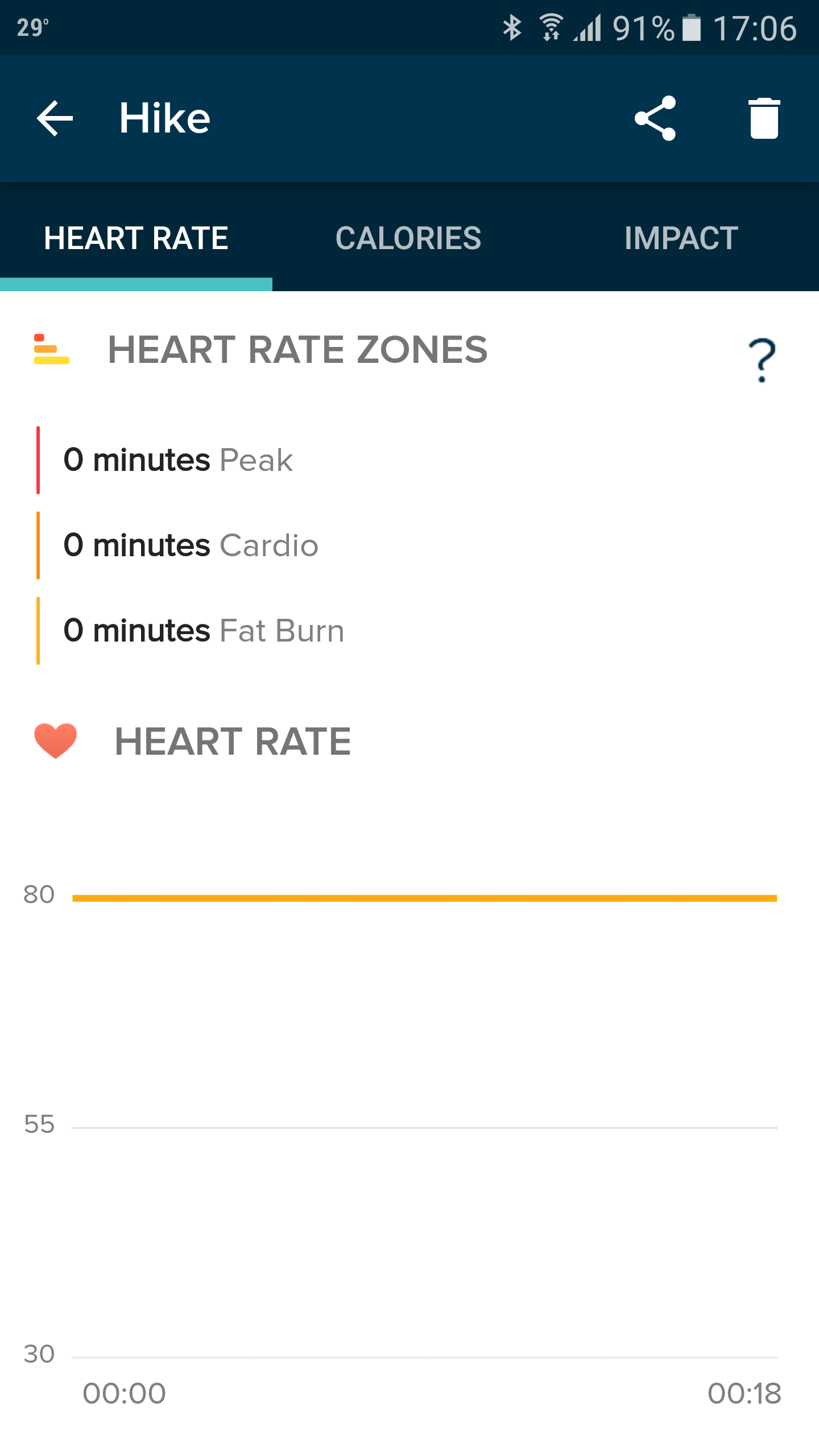Switch to the Impact tab
Screen dimensions: 819x1456
(x=681, y=238)
